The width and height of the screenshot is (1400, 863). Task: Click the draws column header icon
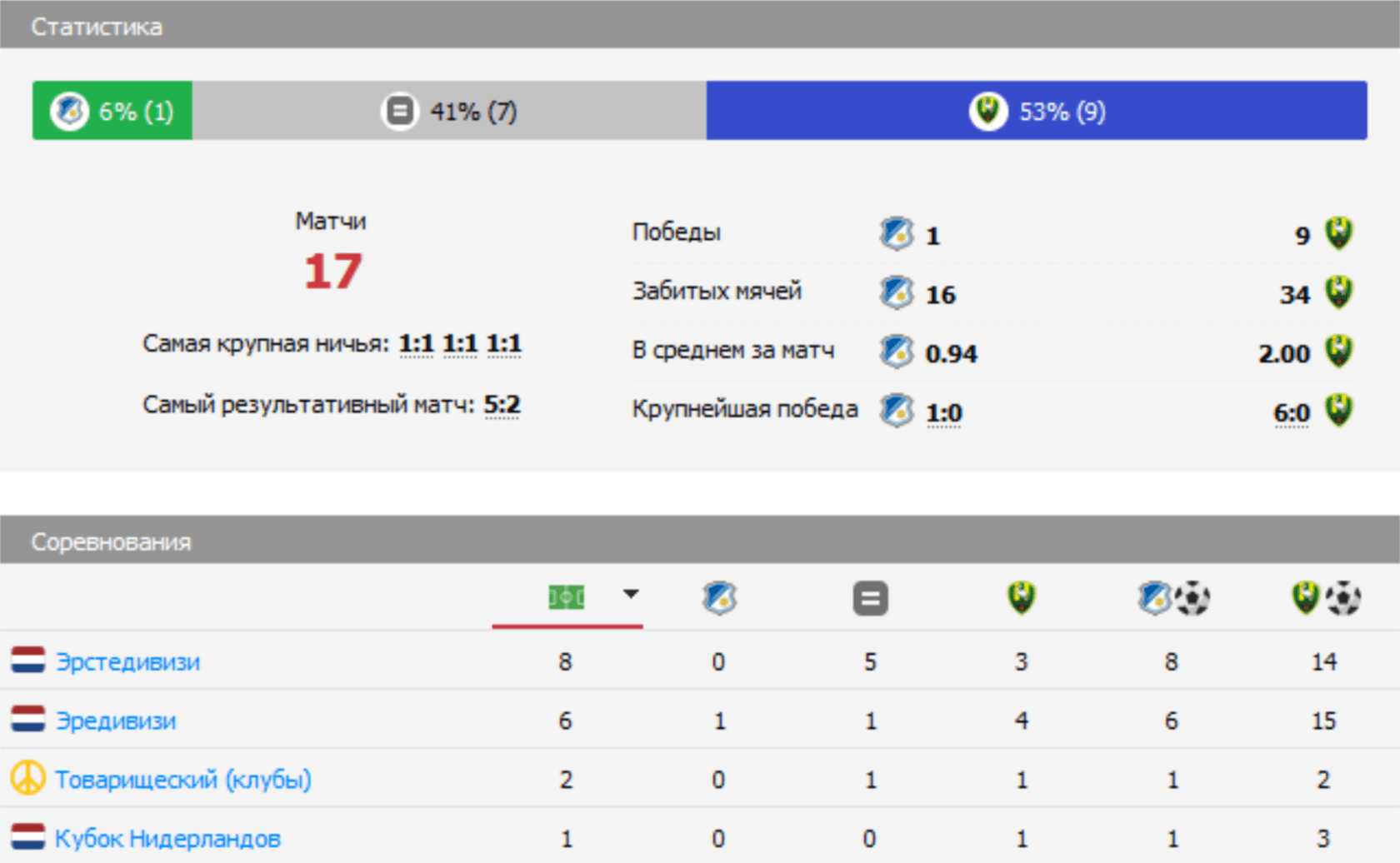pyautogui.click(x=870, y=598)
